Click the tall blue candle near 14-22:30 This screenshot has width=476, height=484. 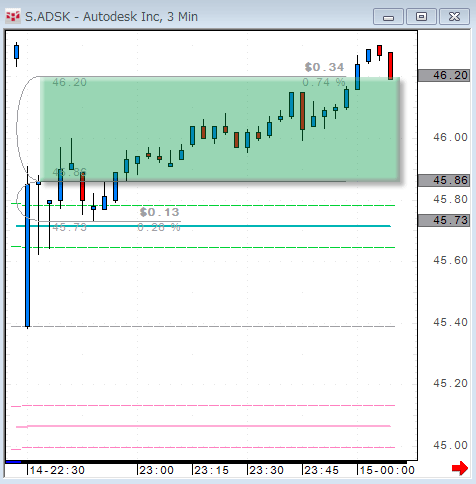coord(27,255)
